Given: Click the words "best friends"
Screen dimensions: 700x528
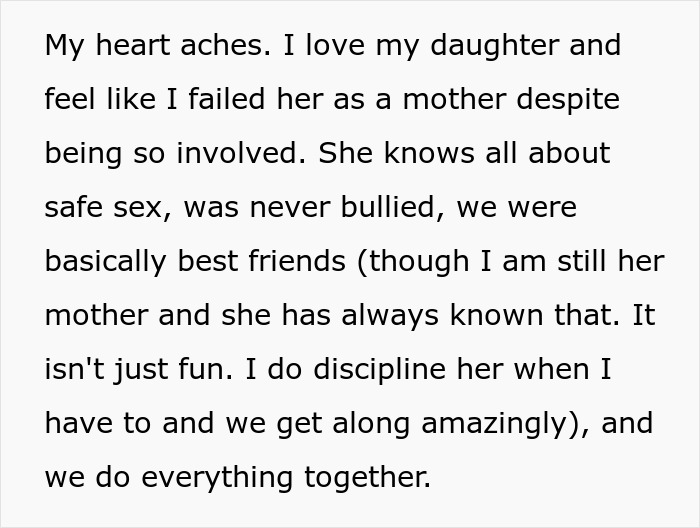Looking at the screenshot, I should tap(262, 262).
